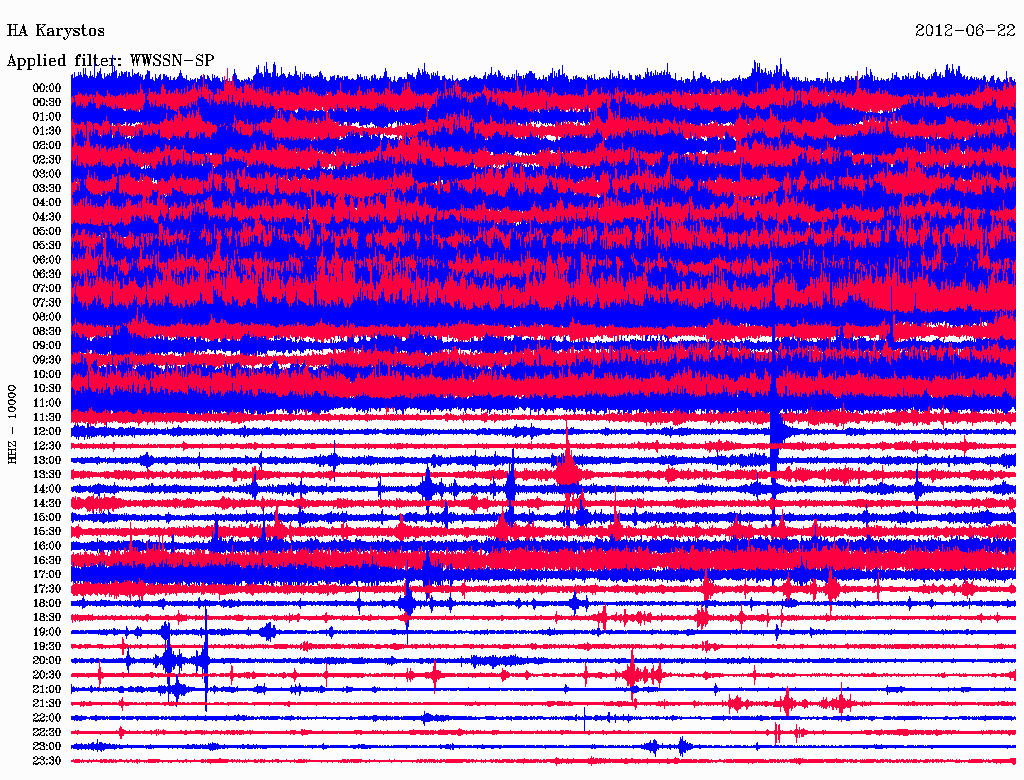Select the '00:00' time label
1024x780 pixels.
(47, 88)
